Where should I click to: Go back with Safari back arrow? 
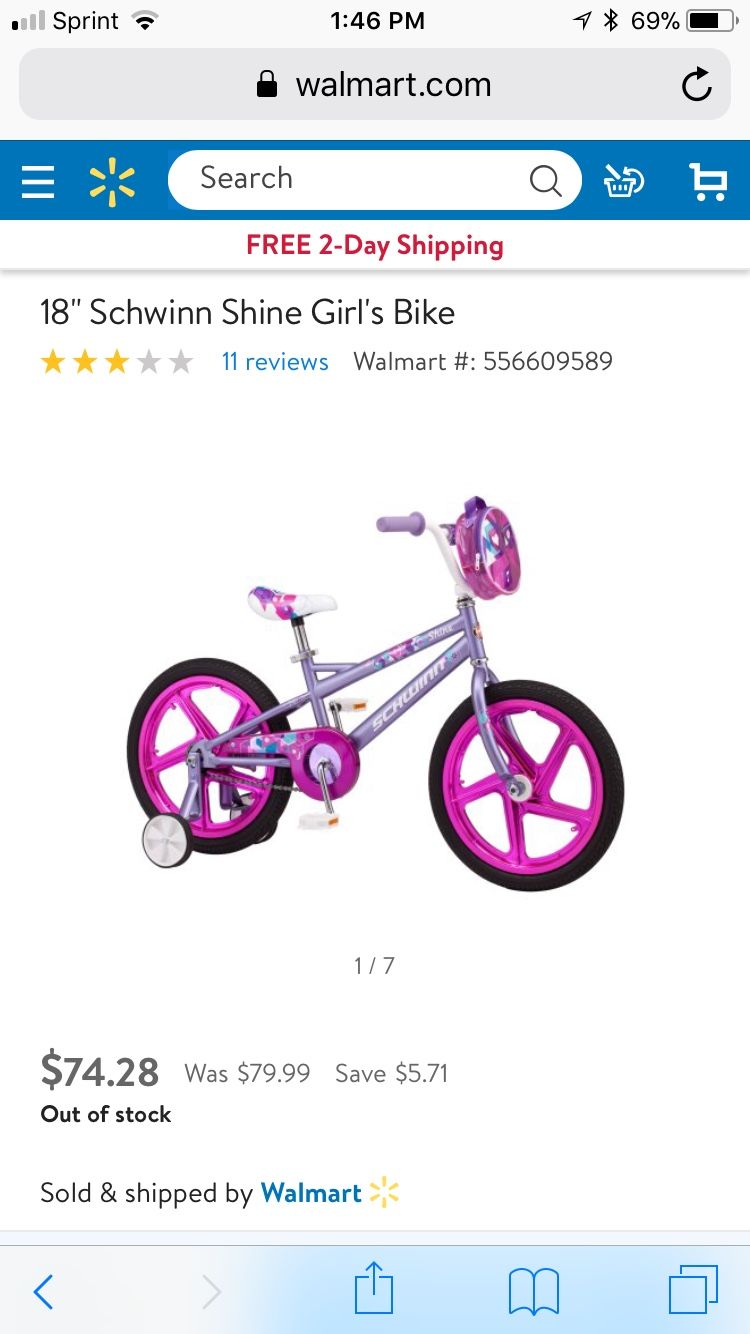coord(43,1291)
